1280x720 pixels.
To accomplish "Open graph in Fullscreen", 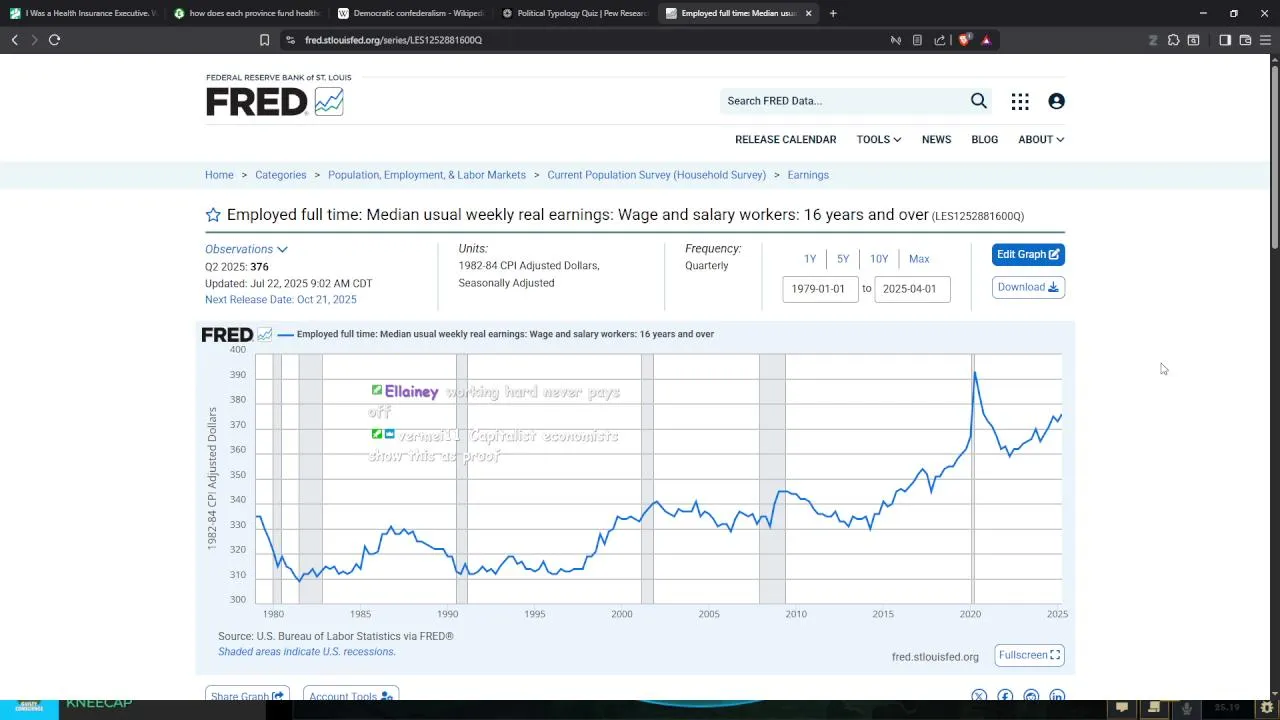I will coord(1029,656).
